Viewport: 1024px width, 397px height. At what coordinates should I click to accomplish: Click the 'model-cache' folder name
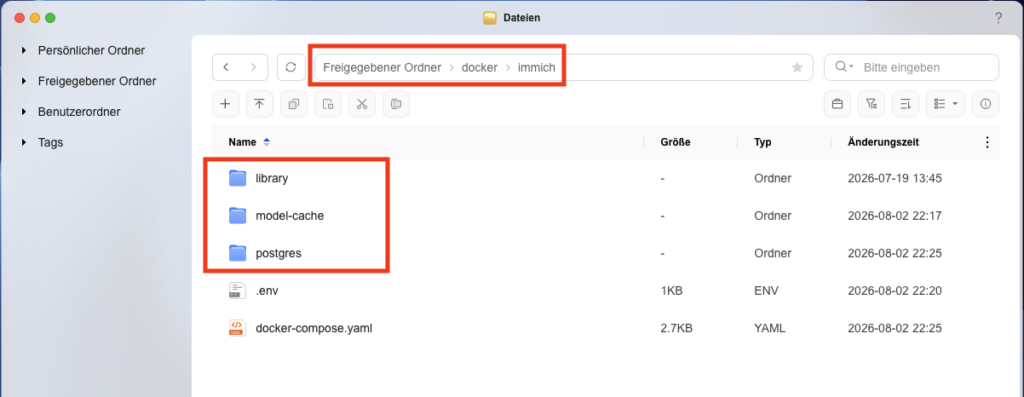[x=289, y=215]
